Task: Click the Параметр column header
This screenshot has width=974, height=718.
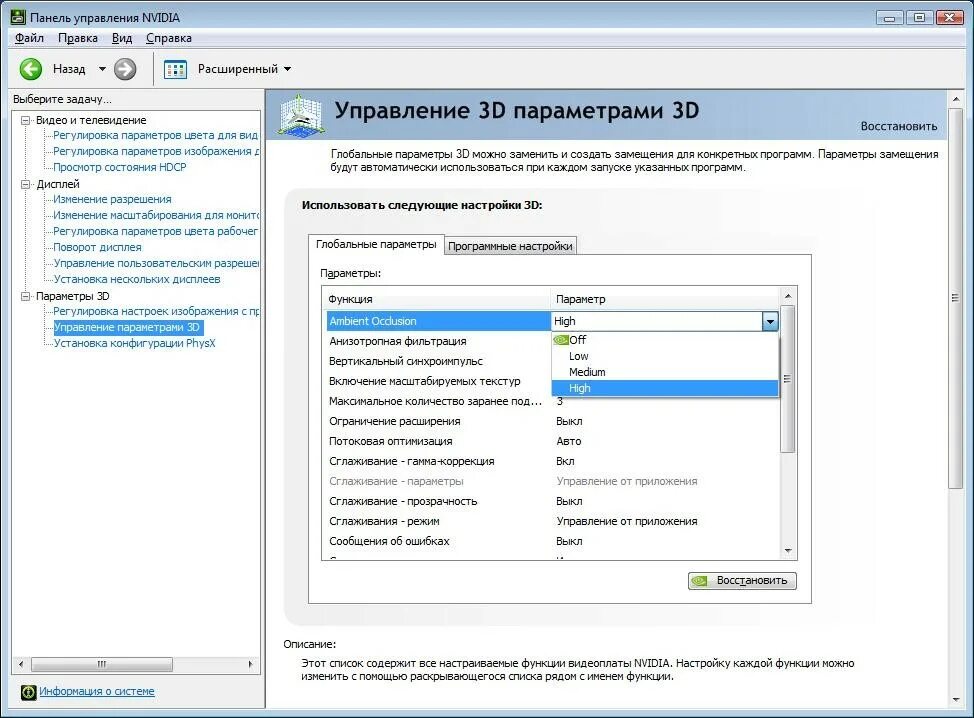Action: [x=665, y=299]
